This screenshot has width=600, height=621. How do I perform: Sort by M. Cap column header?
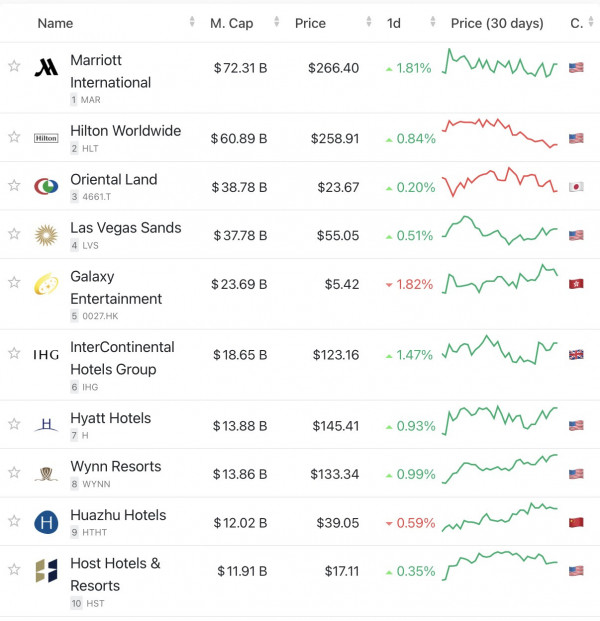tap(231, 23)
